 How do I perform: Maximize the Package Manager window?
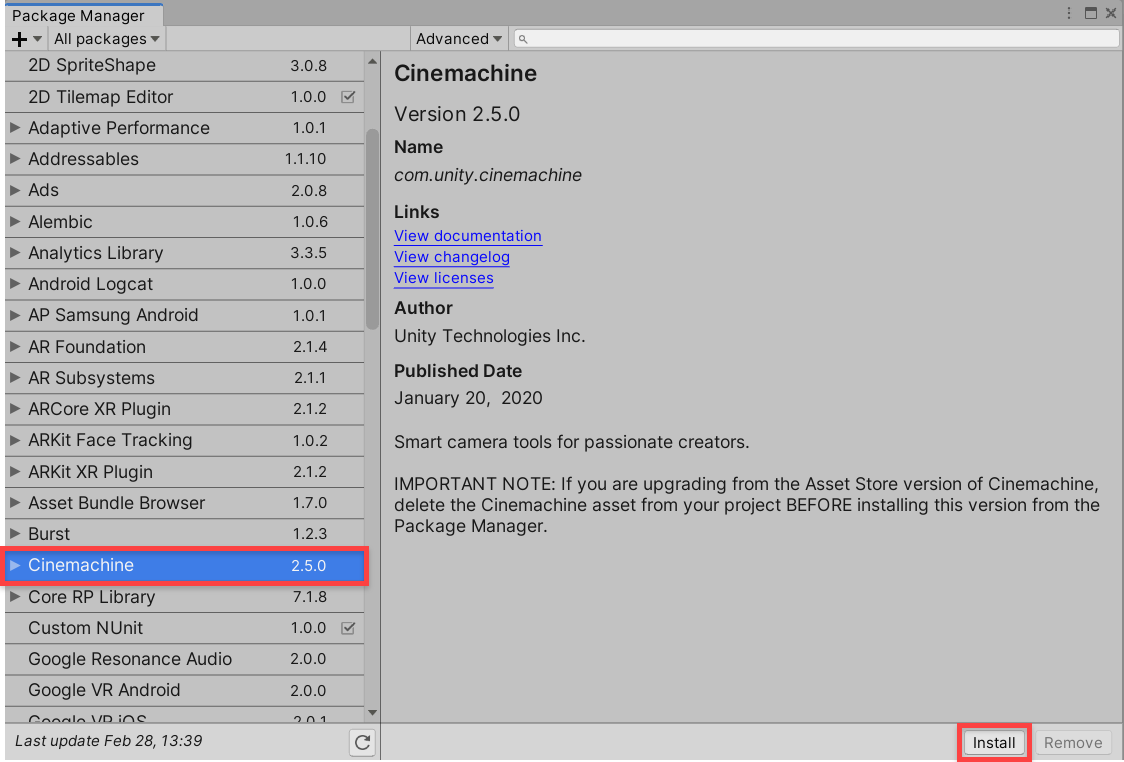tap(1090, 13)
